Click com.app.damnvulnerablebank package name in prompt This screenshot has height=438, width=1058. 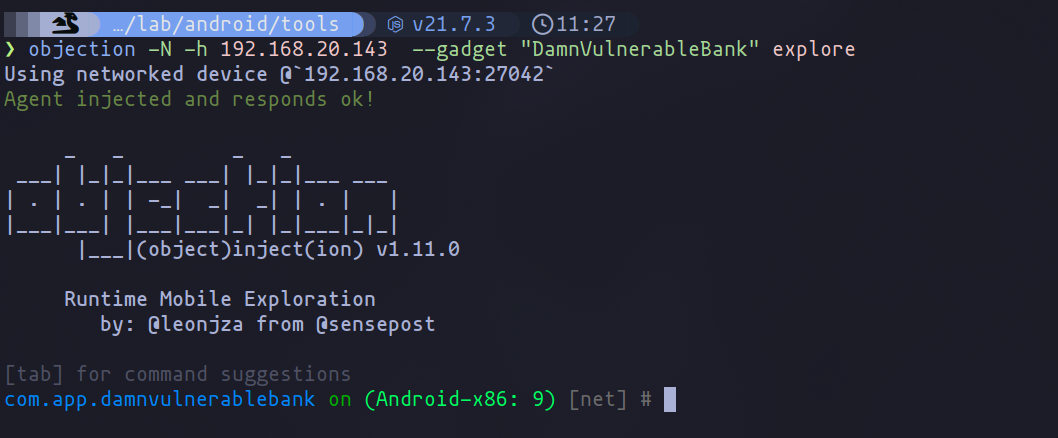[x=160, y=399]
